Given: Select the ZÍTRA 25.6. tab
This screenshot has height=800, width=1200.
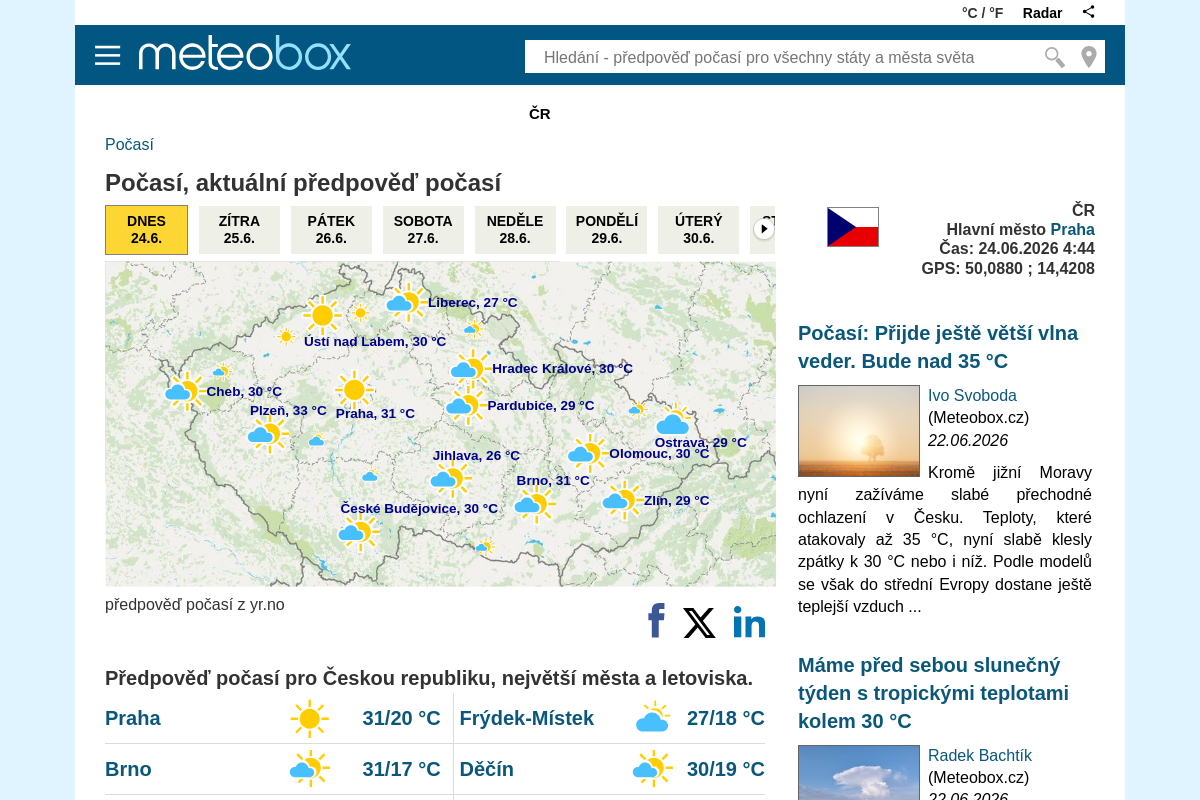Looking at the screenshot, I should pos(239,230).
